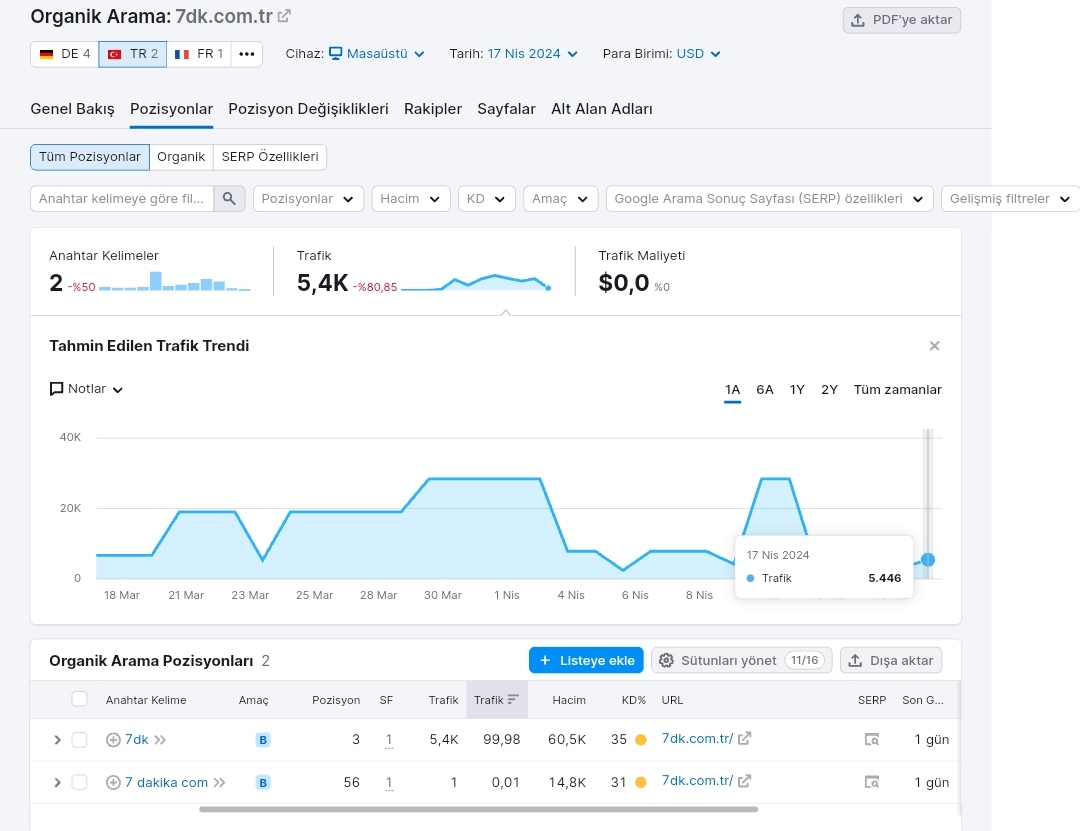Close the Tahmin Edilen Trafik Trendi panel
1080x831 pixels.
click(x=934, y=346)
